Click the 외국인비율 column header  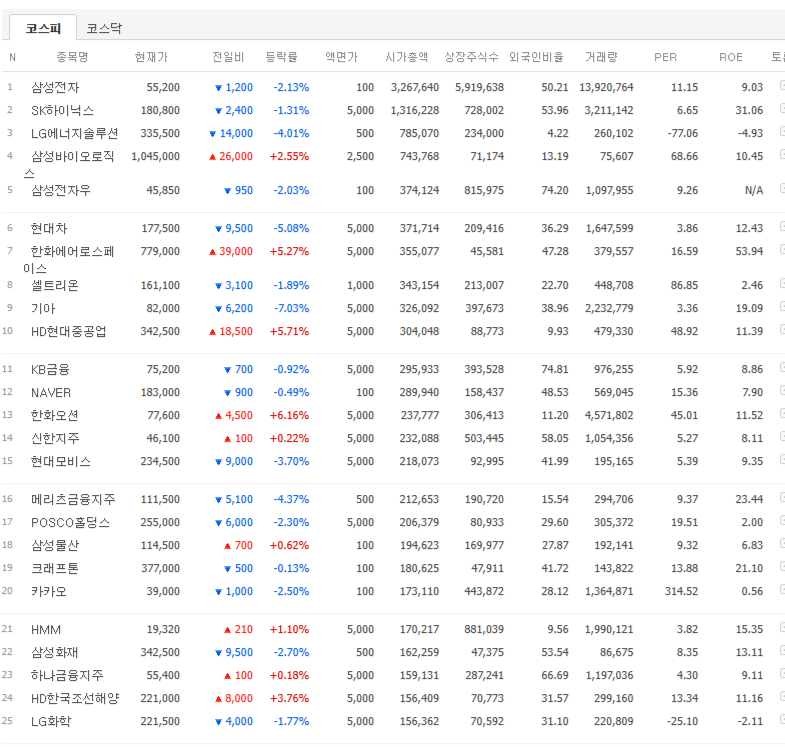(x=536, y=57)
